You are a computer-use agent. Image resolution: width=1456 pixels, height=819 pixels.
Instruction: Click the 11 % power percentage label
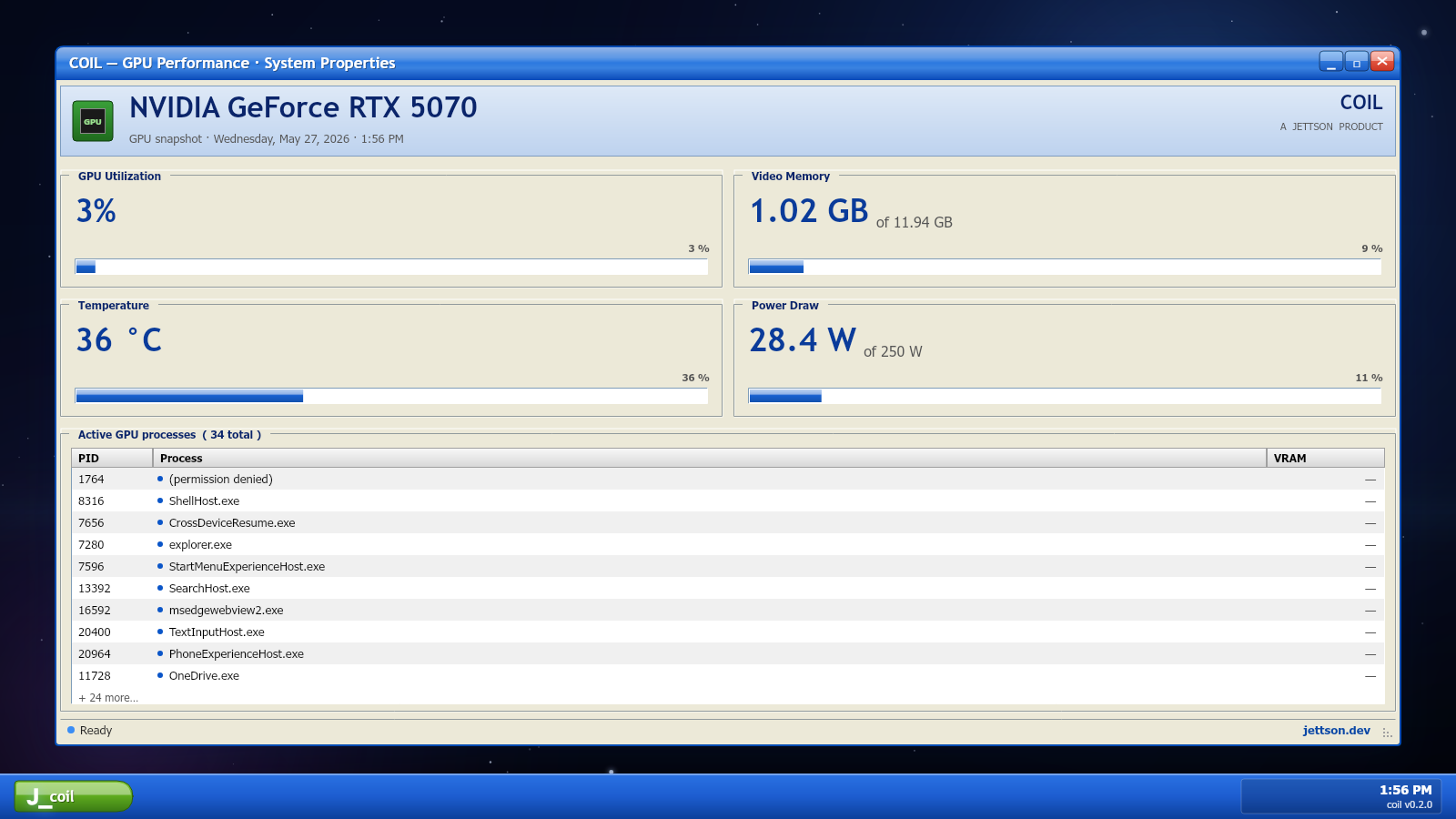[x=1369, y=378]
